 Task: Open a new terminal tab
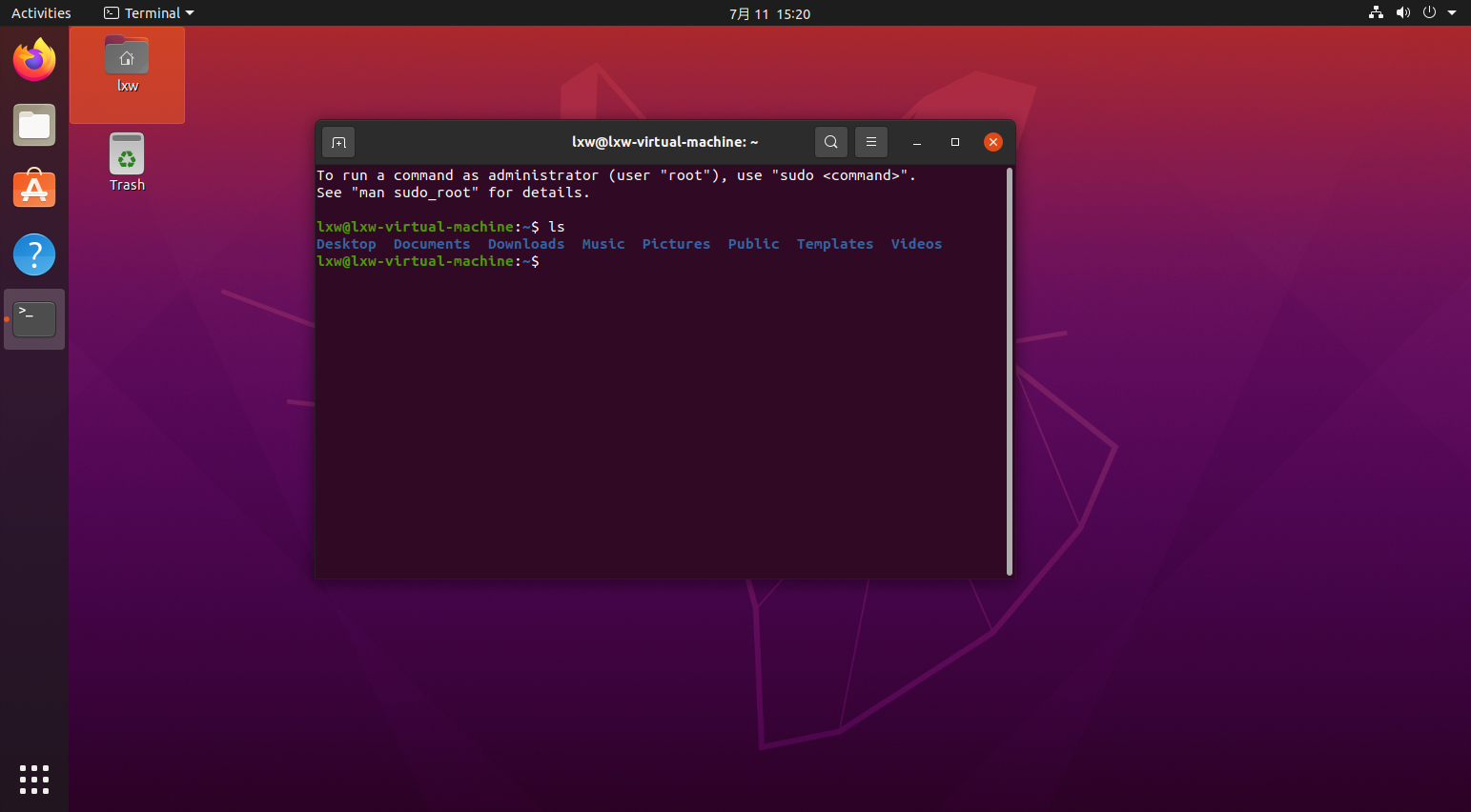click(338, 142)
